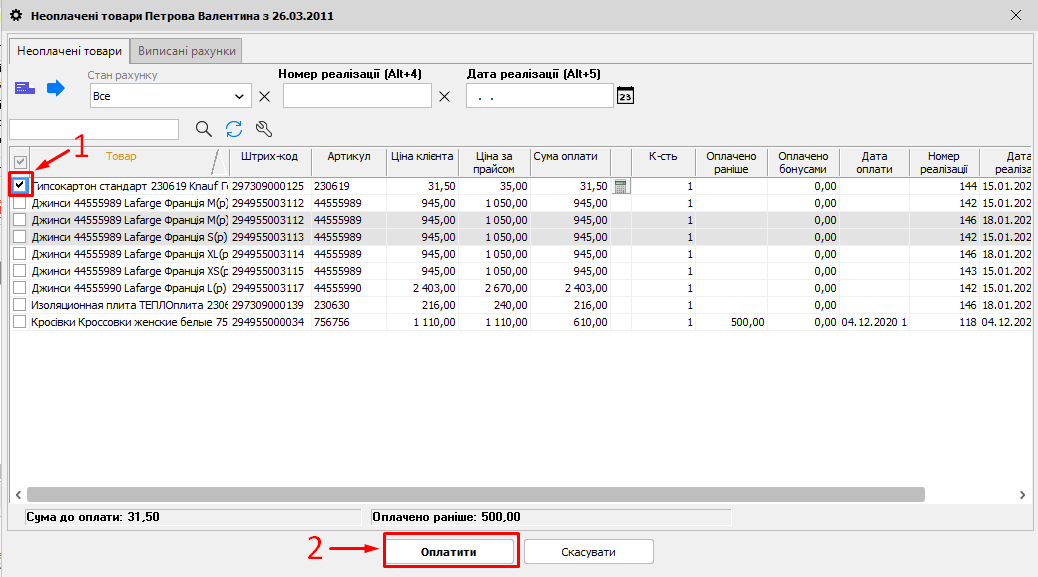
Task: Click the blue right arrow icon
Action: point(56,89)
